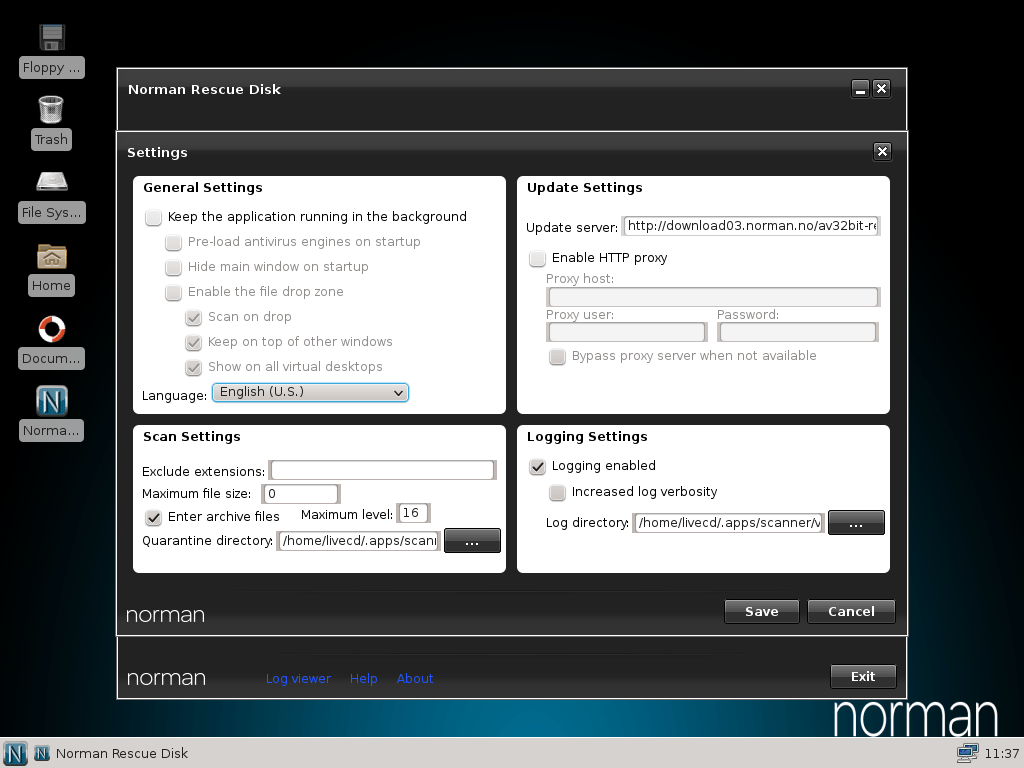This screenshot has height=768, width=1024.
Task: Click the Proxy user field
Action: point(627,332)
